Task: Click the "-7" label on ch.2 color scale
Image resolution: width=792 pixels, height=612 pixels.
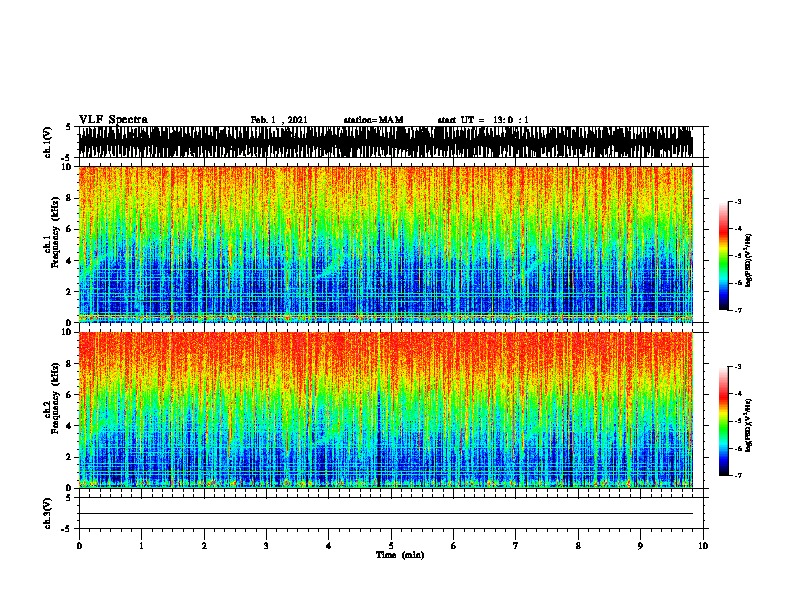Action: click(x=737, y=475)
